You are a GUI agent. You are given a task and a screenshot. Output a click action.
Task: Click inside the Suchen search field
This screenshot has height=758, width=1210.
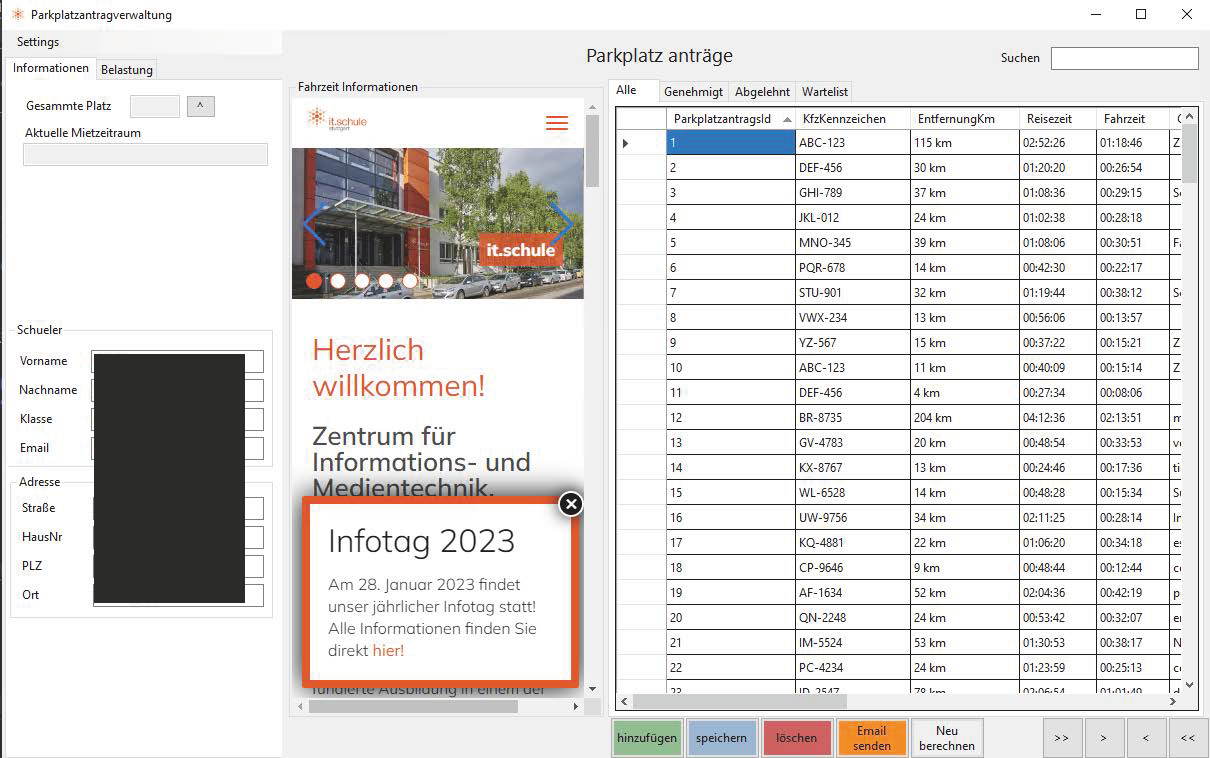coord(1124,58)
